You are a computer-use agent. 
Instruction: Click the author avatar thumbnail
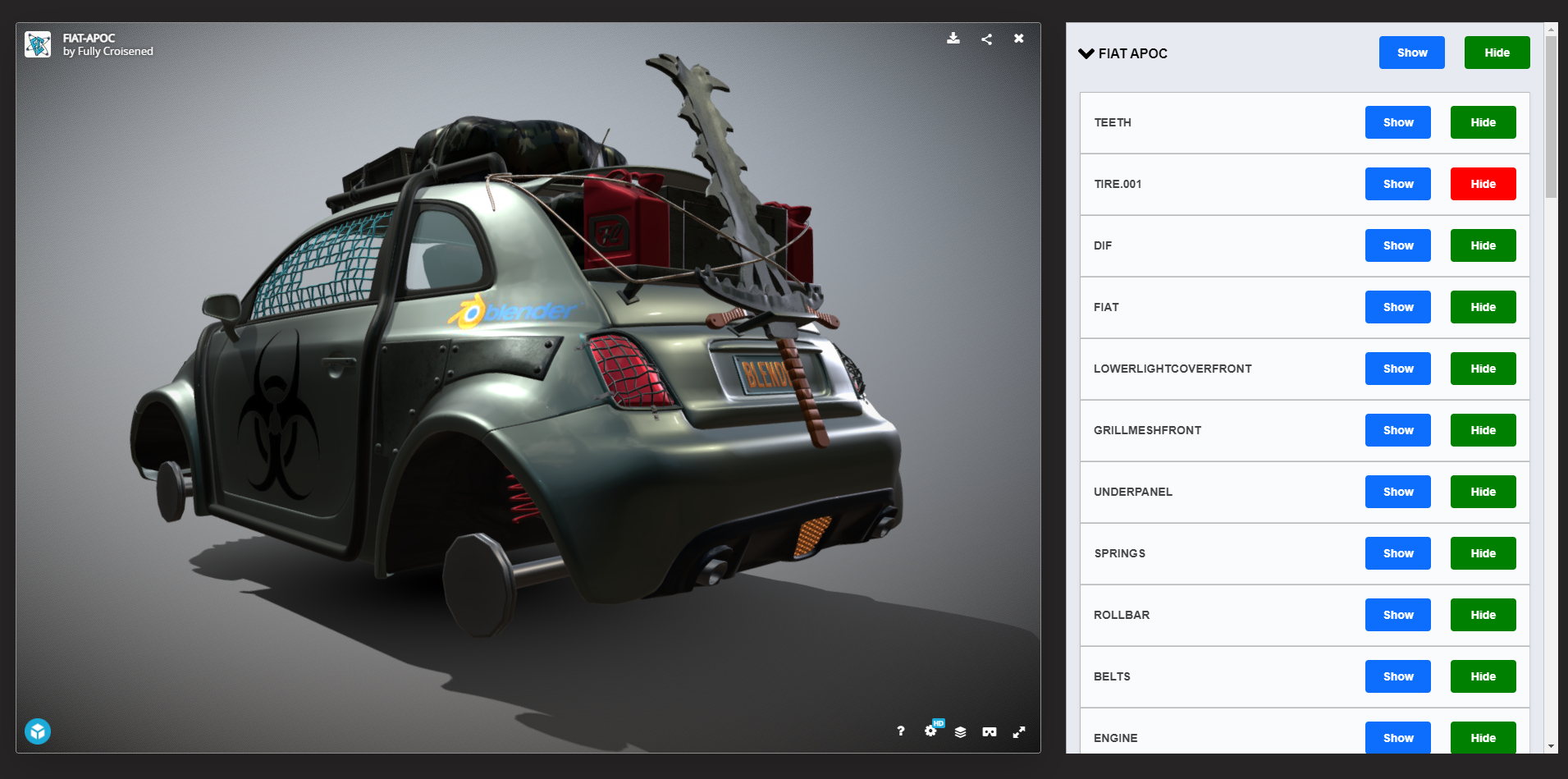[38, 44]
